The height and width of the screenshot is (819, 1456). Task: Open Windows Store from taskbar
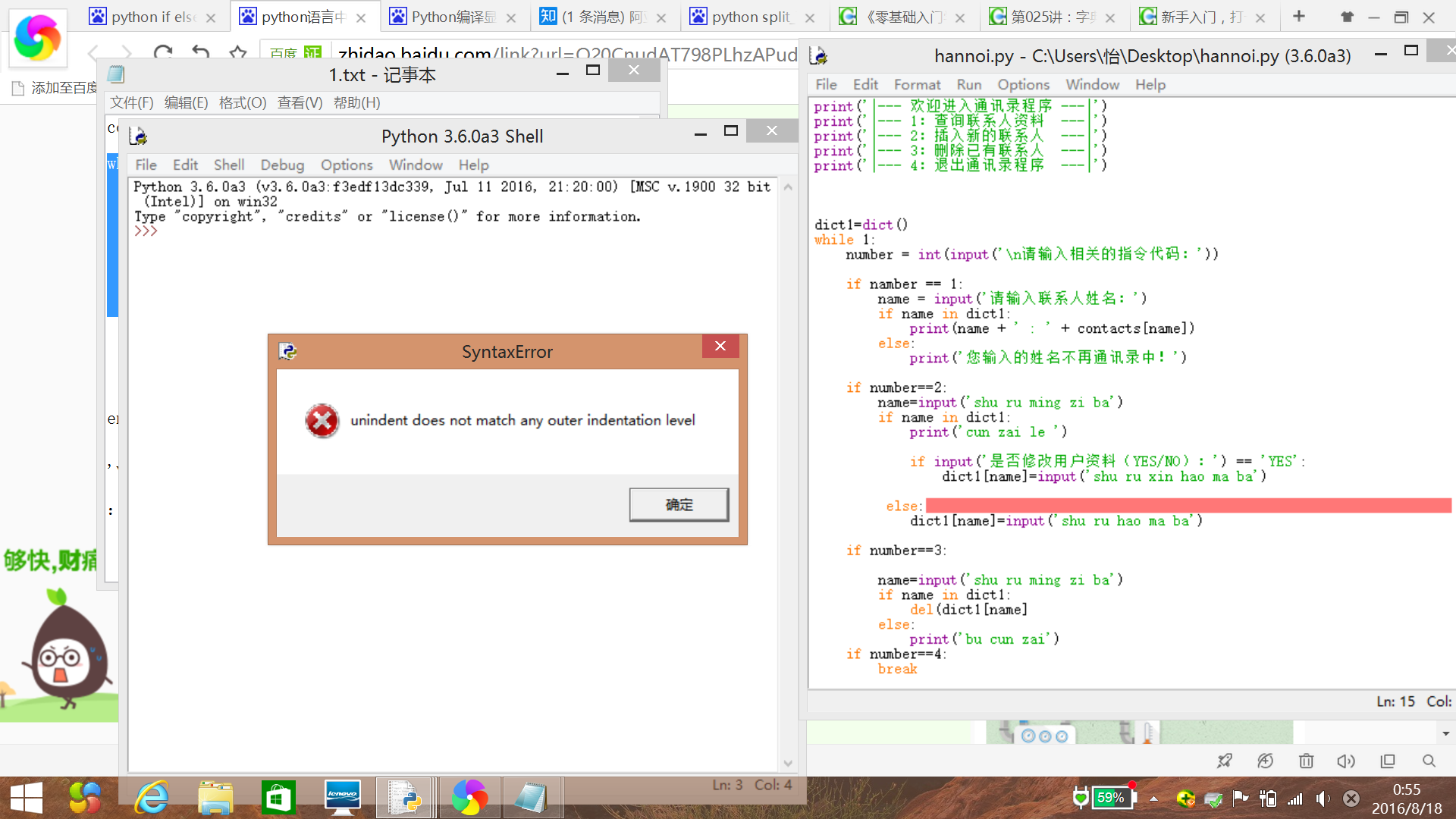(278, 798)
